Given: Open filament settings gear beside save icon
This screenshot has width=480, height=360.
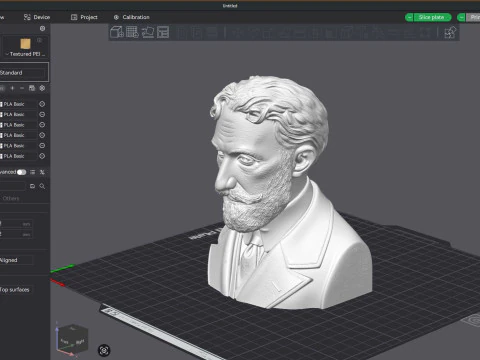Looking at the screenshot, I should pos(42,88).
